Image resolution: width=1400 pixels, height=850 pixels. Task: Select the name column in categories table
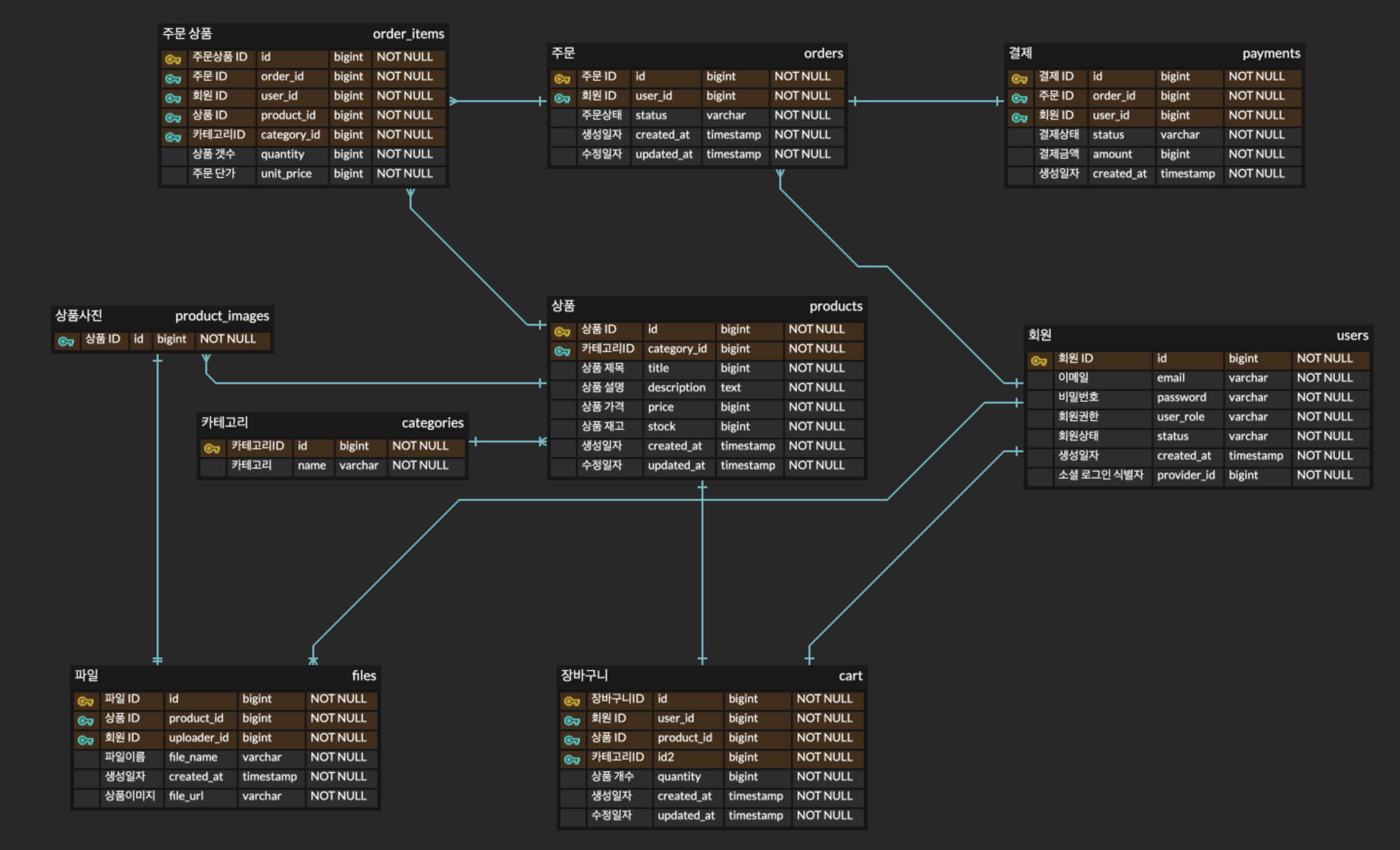[x=311, y=465]
